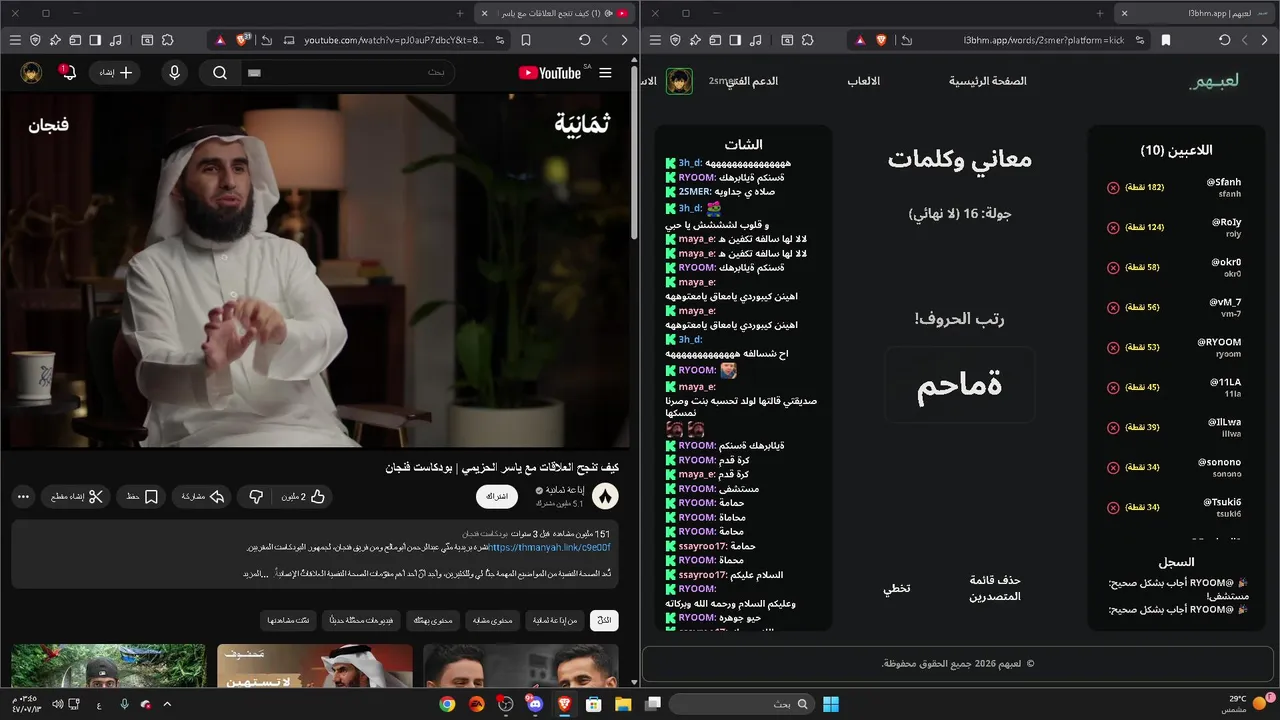Open the YouTube إنشاء create menu
Viewport: 1280px width, 720px height.
click(115, 73)
